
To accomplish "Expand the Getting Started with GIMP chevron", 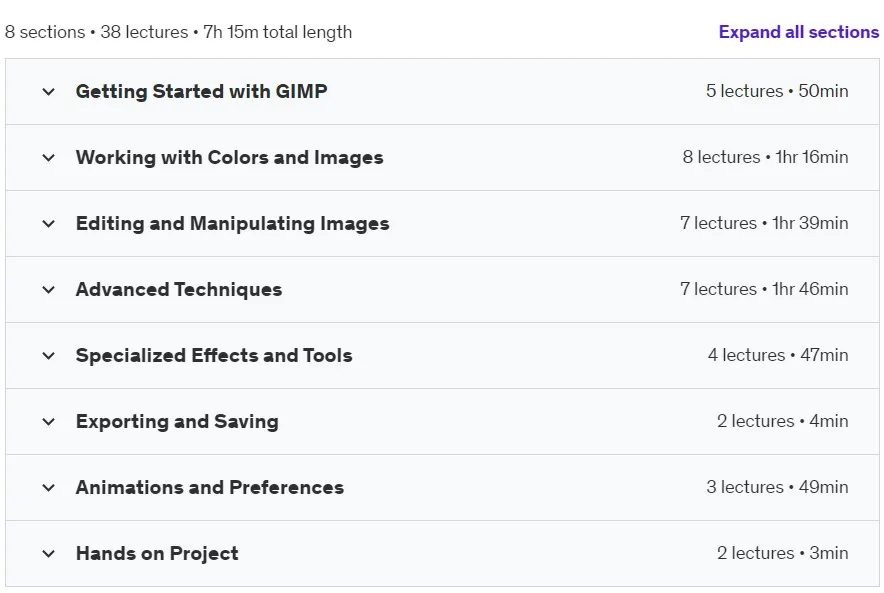I will [48, 91].
